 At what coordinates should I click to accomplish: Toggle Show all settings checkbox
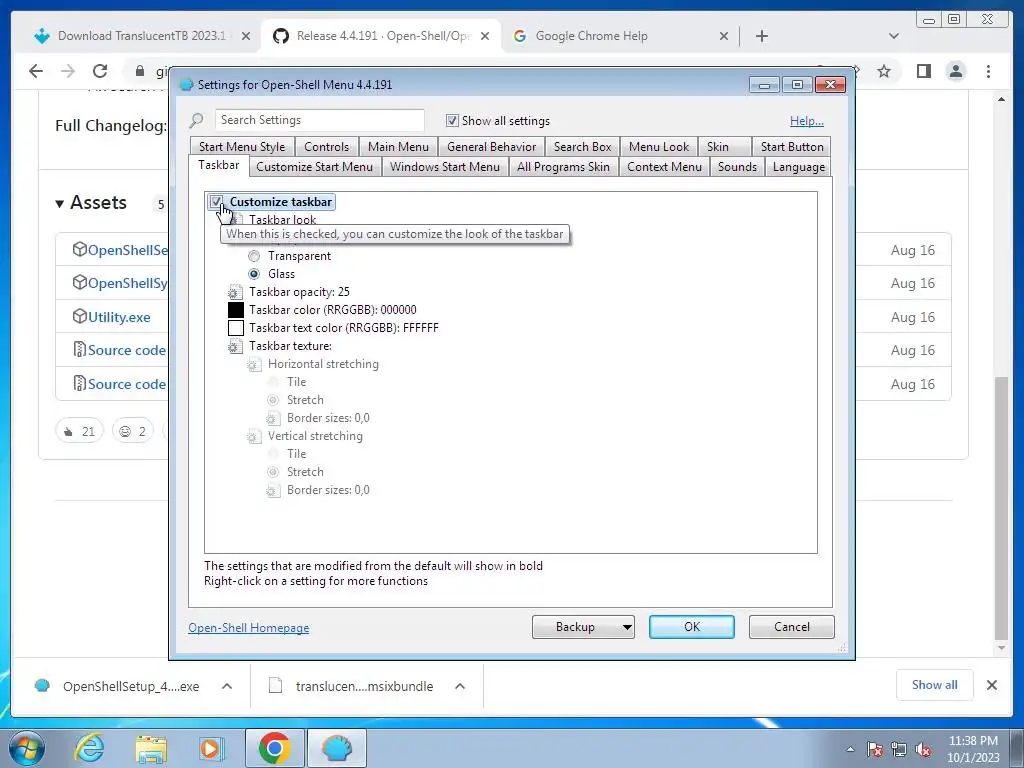click(452, 121)
